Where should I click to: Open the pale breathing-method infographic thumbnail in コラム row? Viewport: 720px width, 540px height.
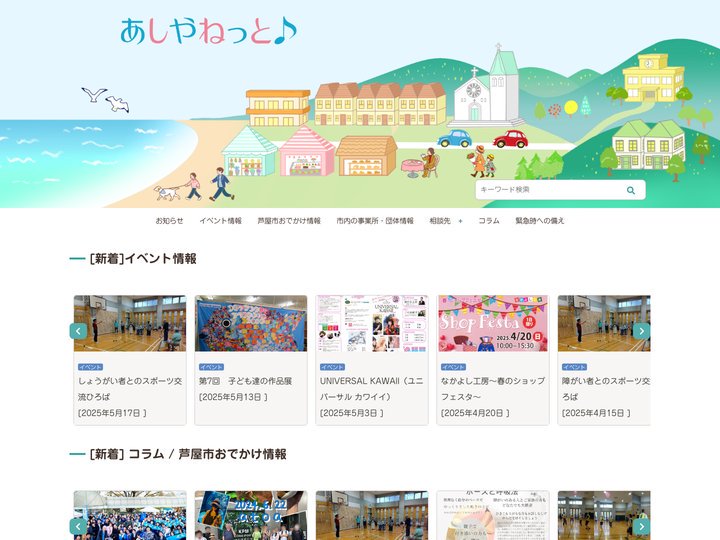[x=493, y=515]
